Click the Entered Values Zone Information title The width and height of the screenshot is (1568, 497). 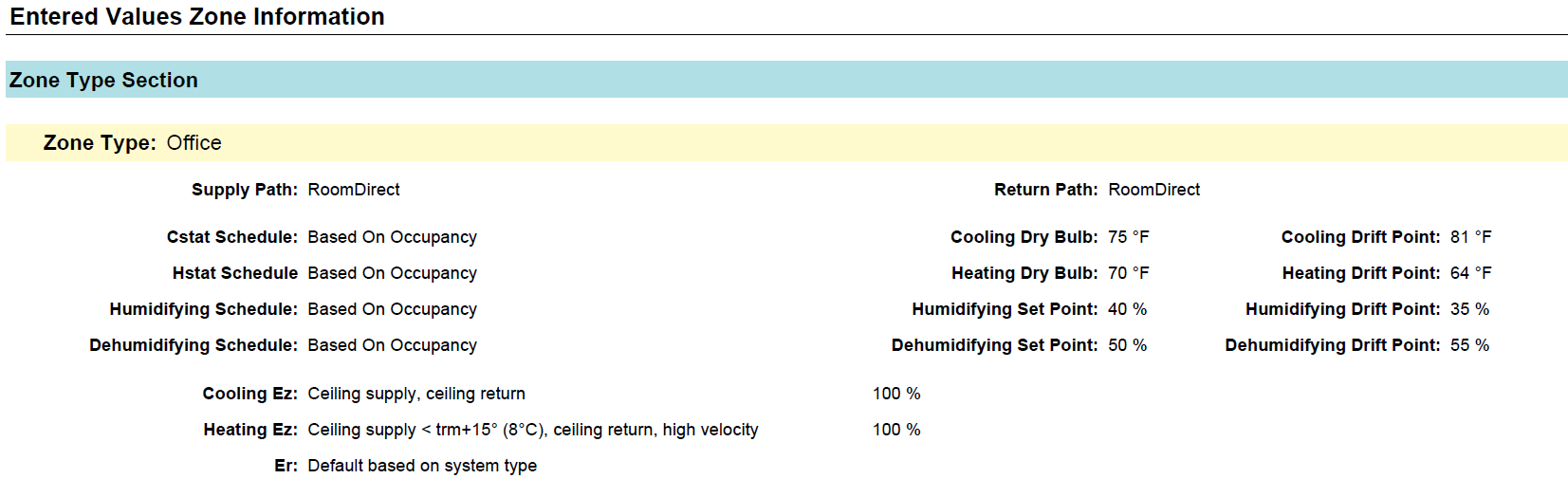pos(197,17)
